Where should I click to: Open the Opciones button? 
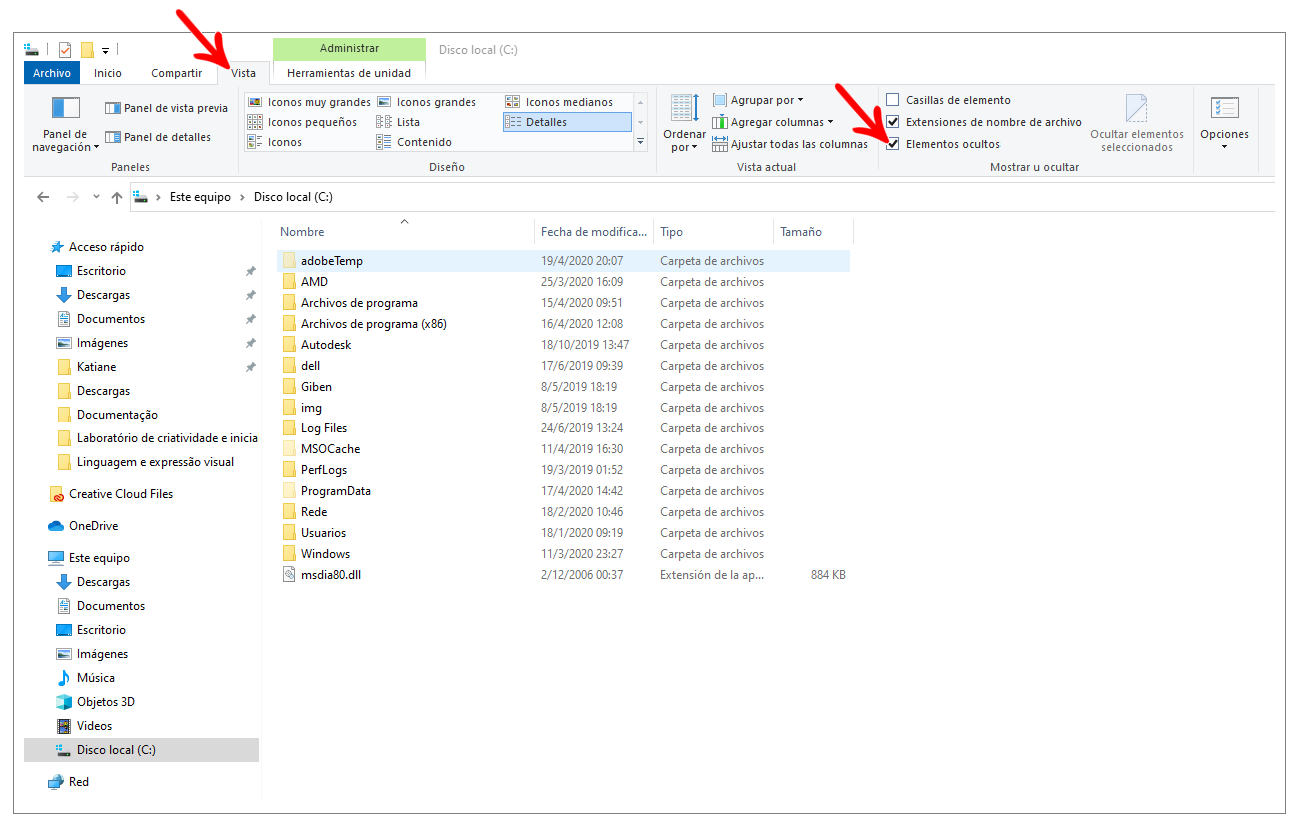[x=1224, y=124]
